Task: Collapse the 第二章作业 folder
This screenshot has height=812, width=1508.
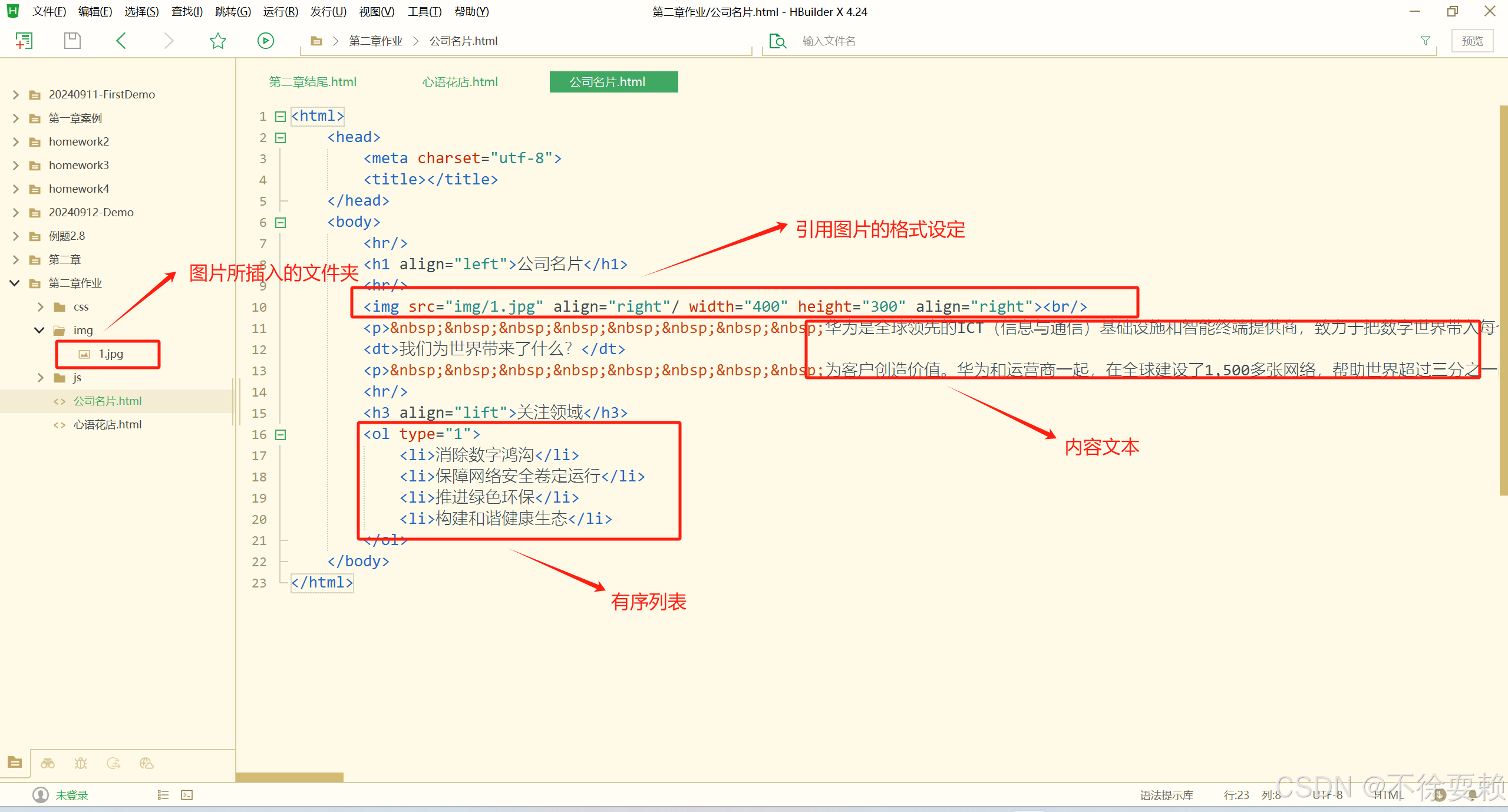Action: pos(15,283)
